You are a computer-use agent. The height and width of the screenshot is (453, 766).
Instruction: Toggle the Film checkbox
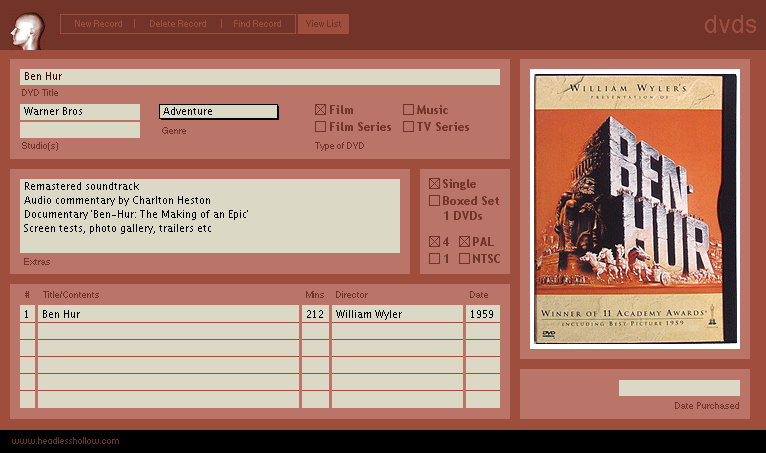click(x=320, y=110)
